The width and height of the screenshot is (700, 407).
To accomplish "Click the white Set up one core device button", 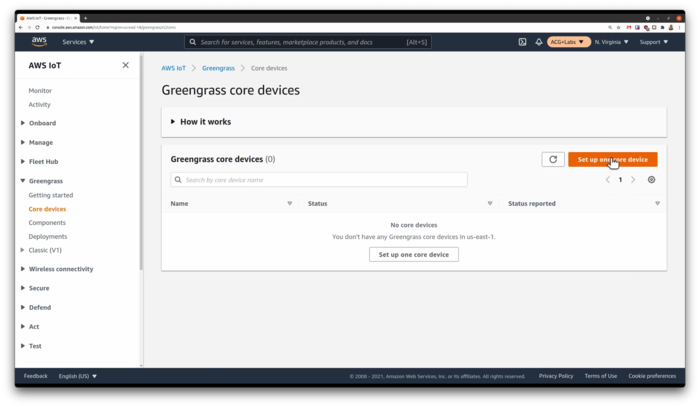I will point(414,254).
